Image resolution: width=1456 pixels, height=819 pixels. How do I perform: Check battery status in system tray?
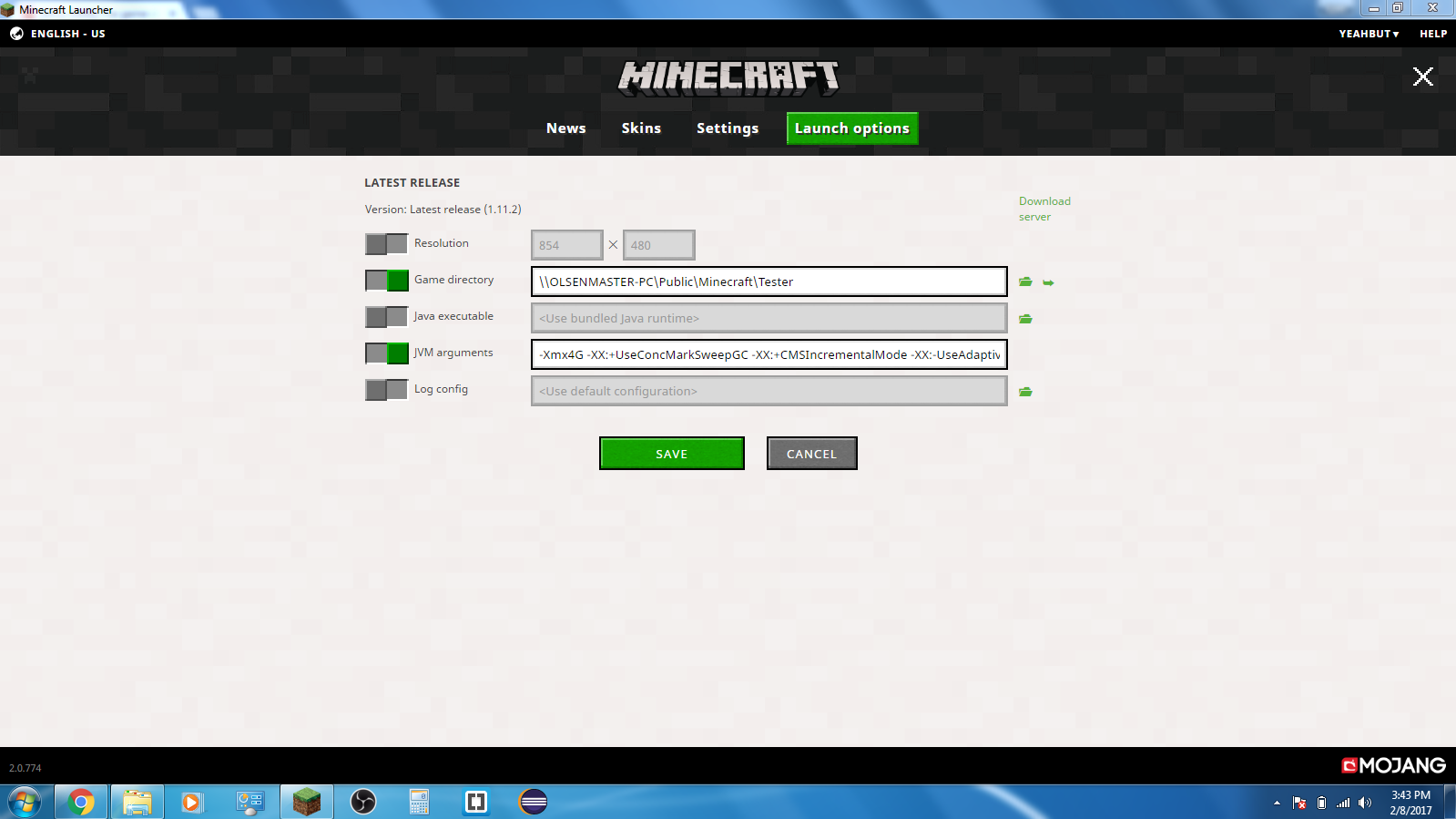coord(1321,803)
